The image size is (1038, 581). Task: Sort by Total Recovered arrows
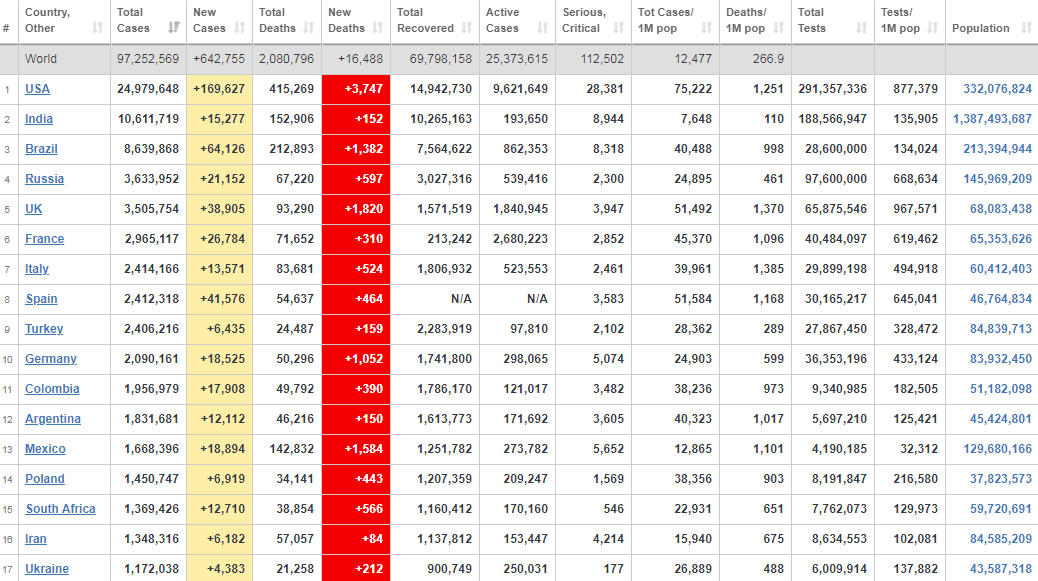tap(466, 28)
